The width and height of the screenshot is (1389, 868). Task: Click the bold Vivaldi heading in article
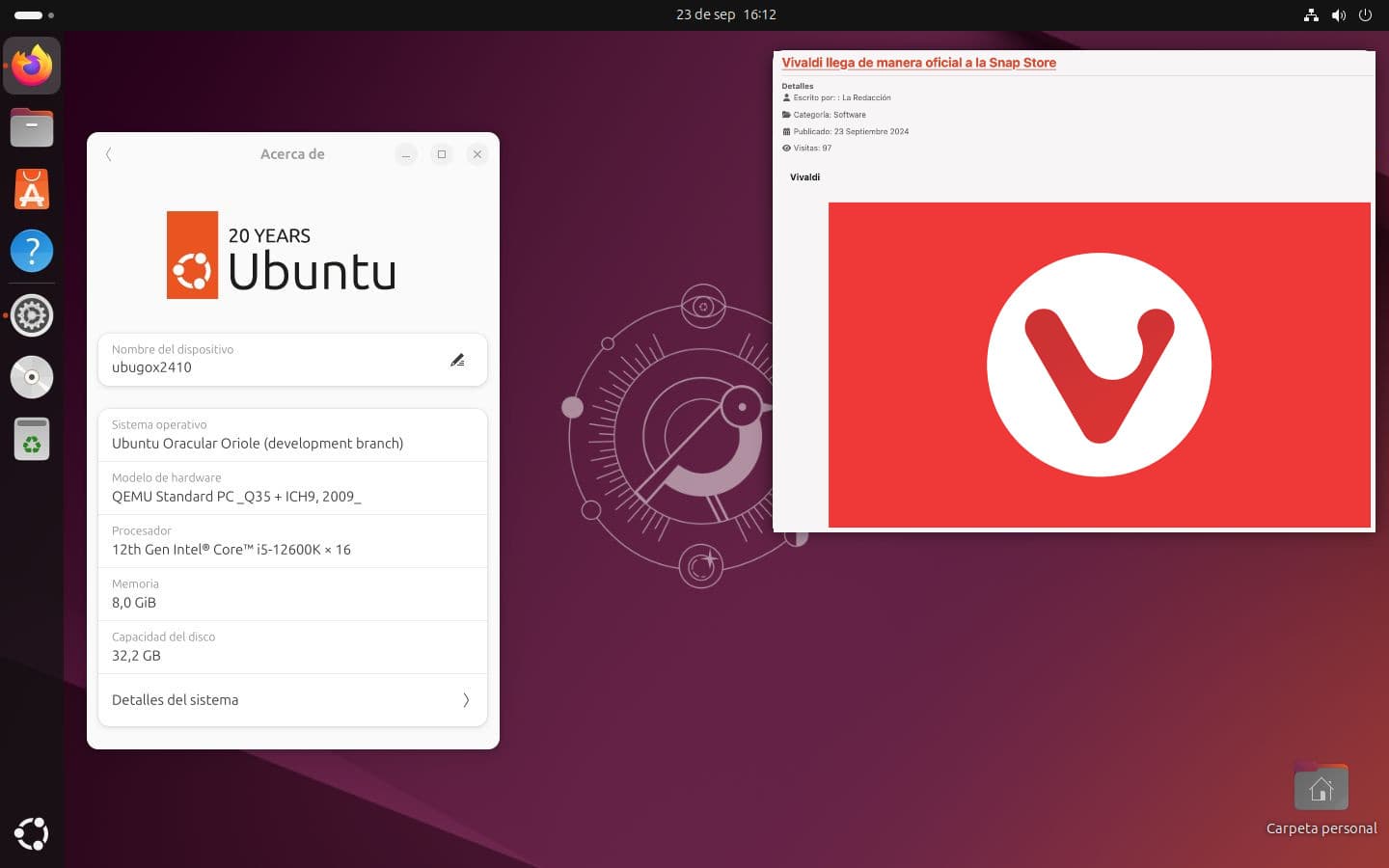(804, 177)
